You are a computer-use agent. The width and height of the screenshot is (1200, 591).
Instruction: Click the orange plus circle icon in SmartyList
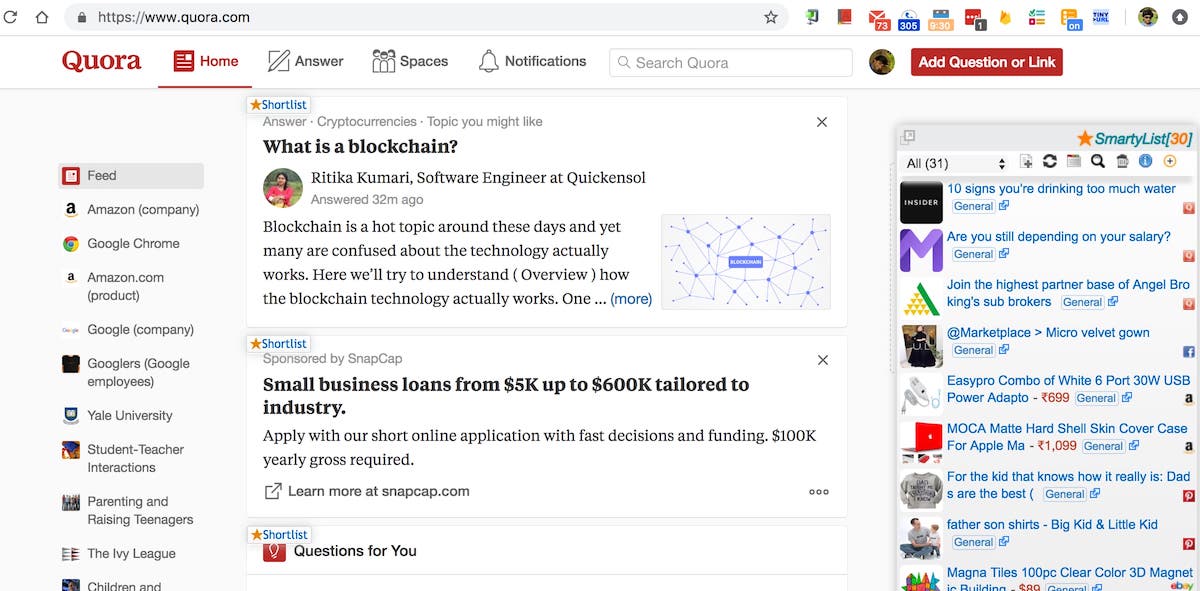tap(1170, 162)
